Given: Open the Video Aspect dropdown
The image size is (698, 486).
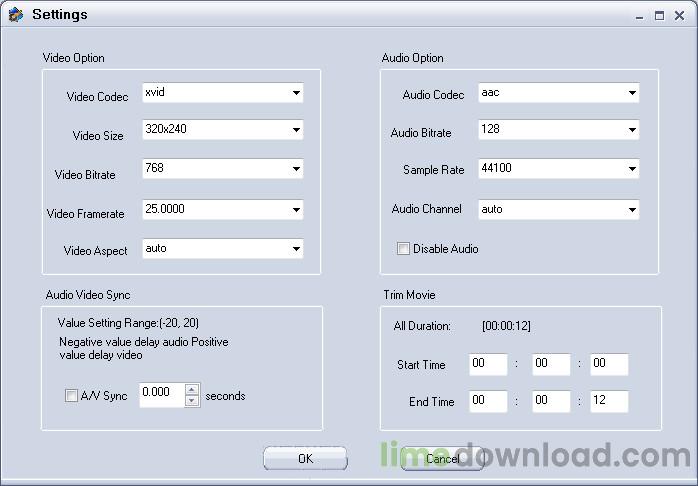Looking at the screenshot, I should pyautogui.click(x=223, y=249).
